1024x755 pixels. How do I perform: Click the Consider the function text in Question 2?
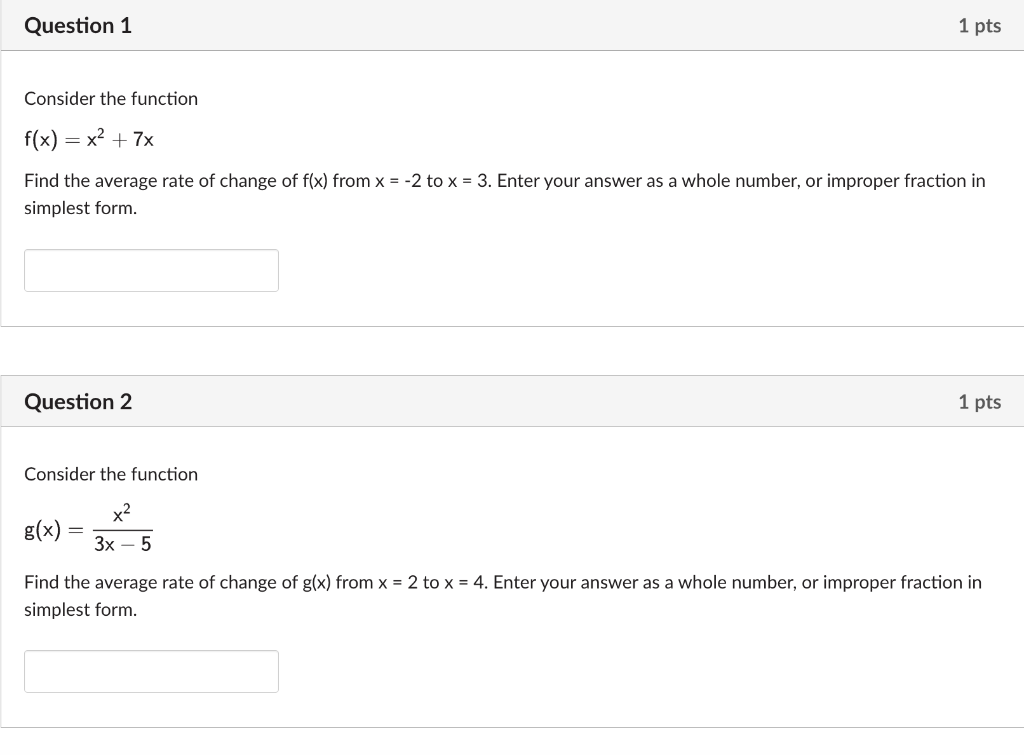tap(110, 474)
